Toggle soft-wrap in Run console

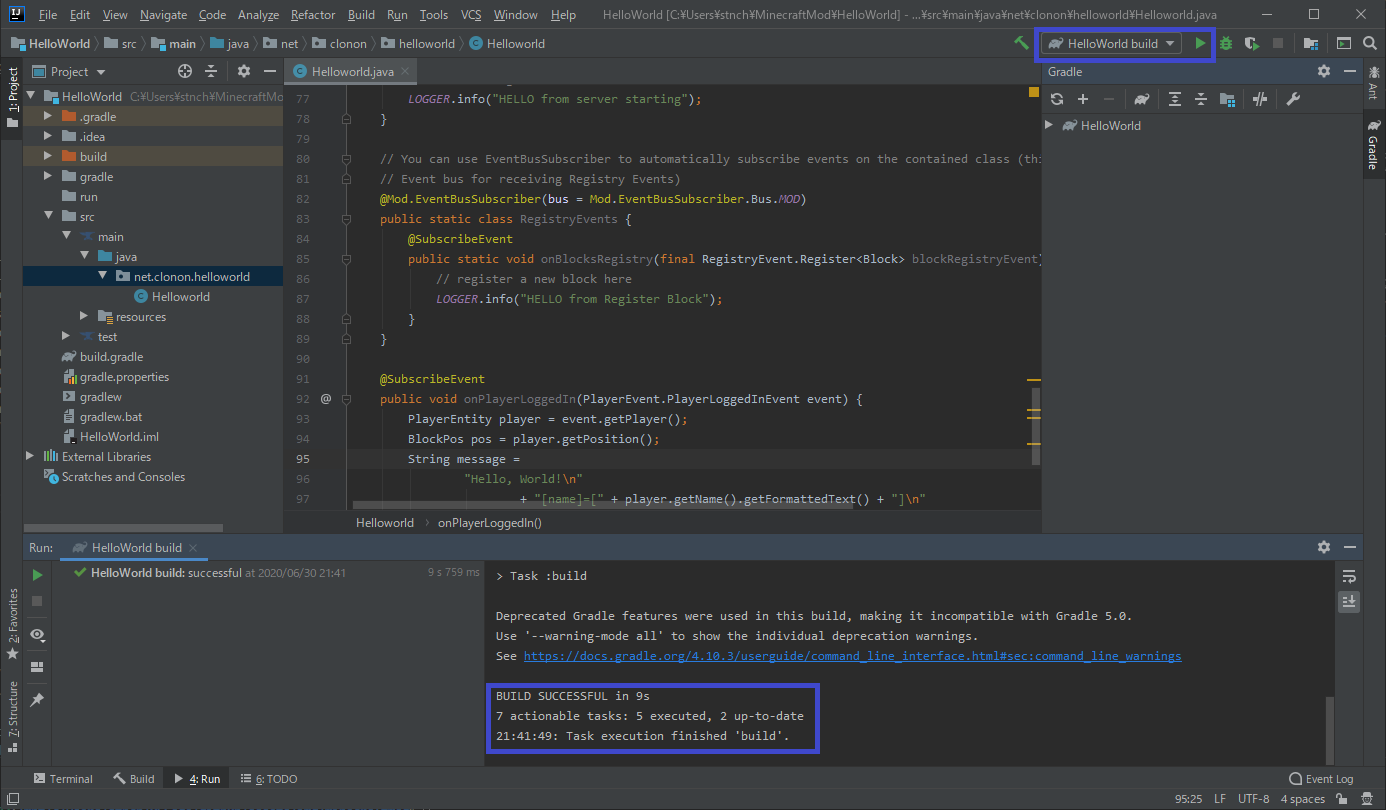(1349, 576)
